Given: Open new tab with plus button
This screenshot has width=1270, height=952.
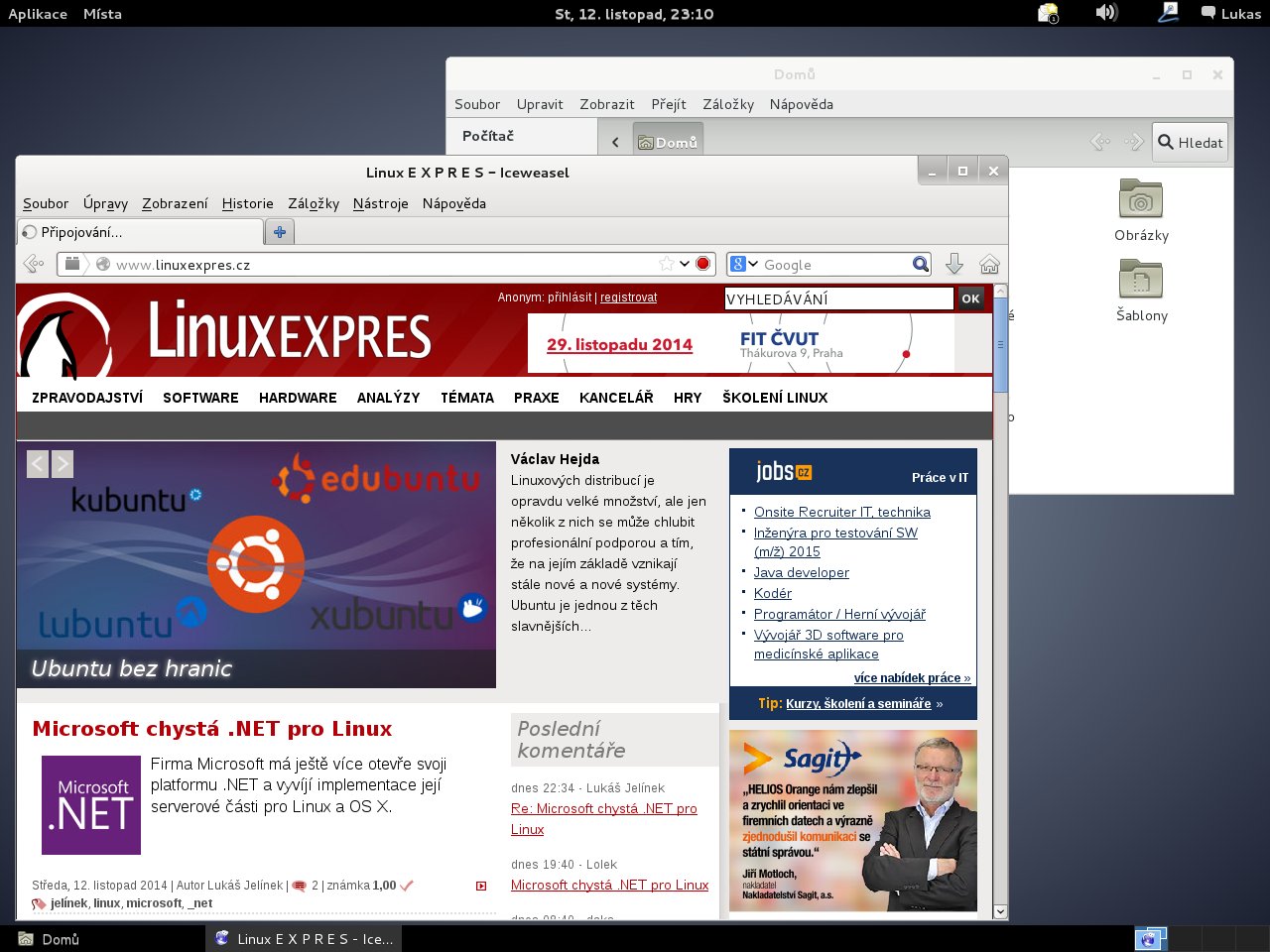Looking at the screenshot, I should click(x=280, y=232).
